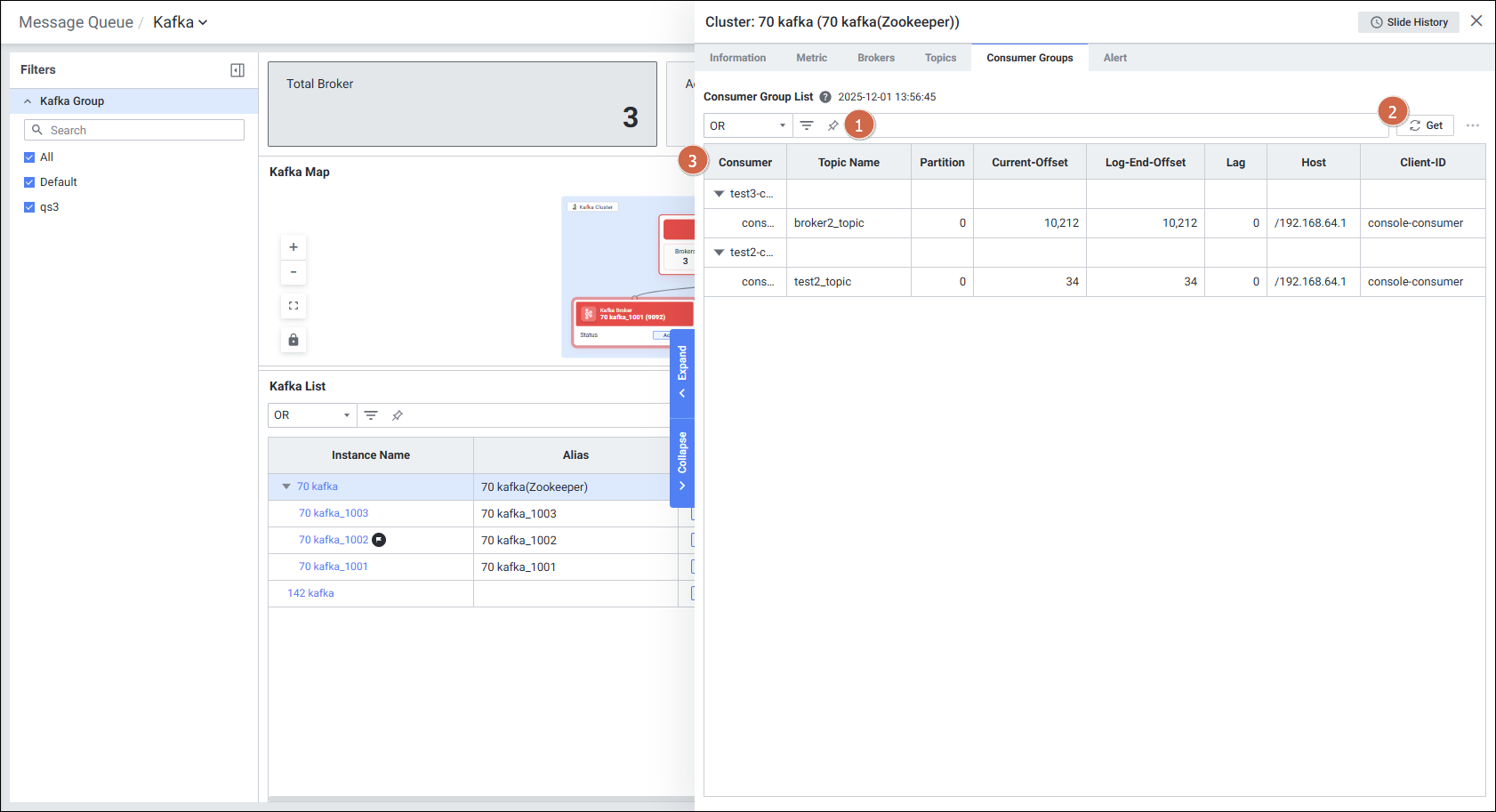The height and width of the screenshot is (812, 1496).
Task: Collapse the Filters panel icon
Action: pos(237,70)
